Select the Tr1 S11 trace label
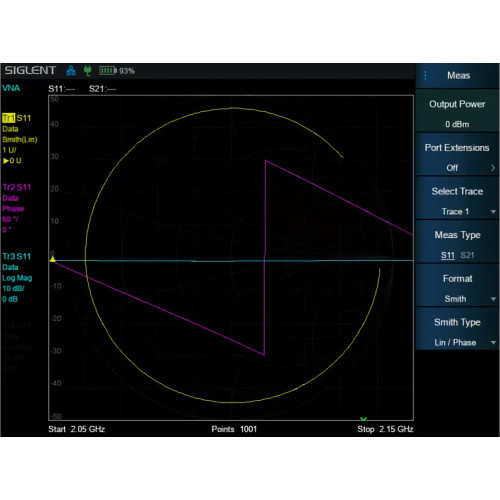The image size is (500, 500). pos(17,118)
